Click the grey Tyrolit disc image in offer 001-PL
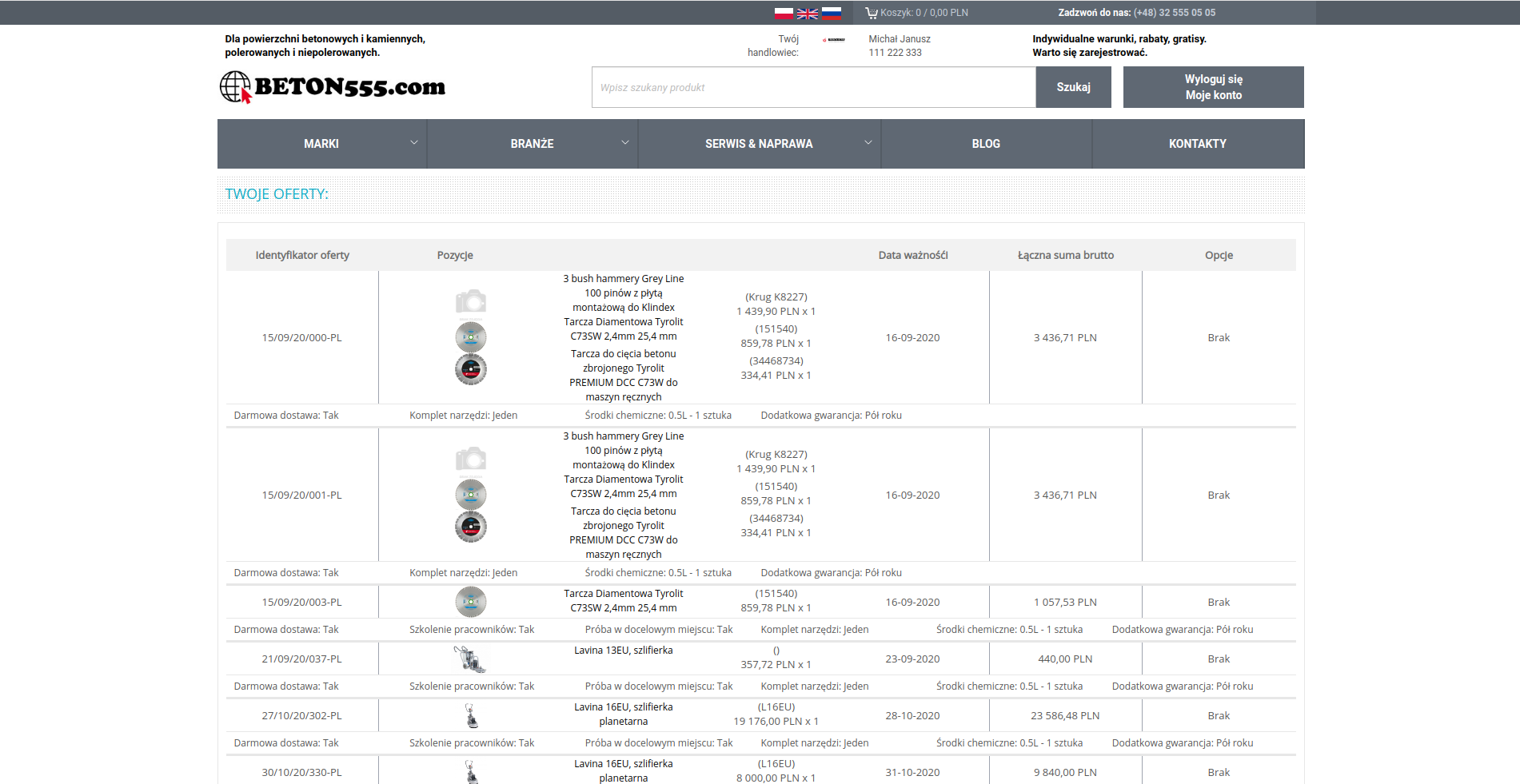1520x784 pixels. pyautogui.click(x=471, y=494)
